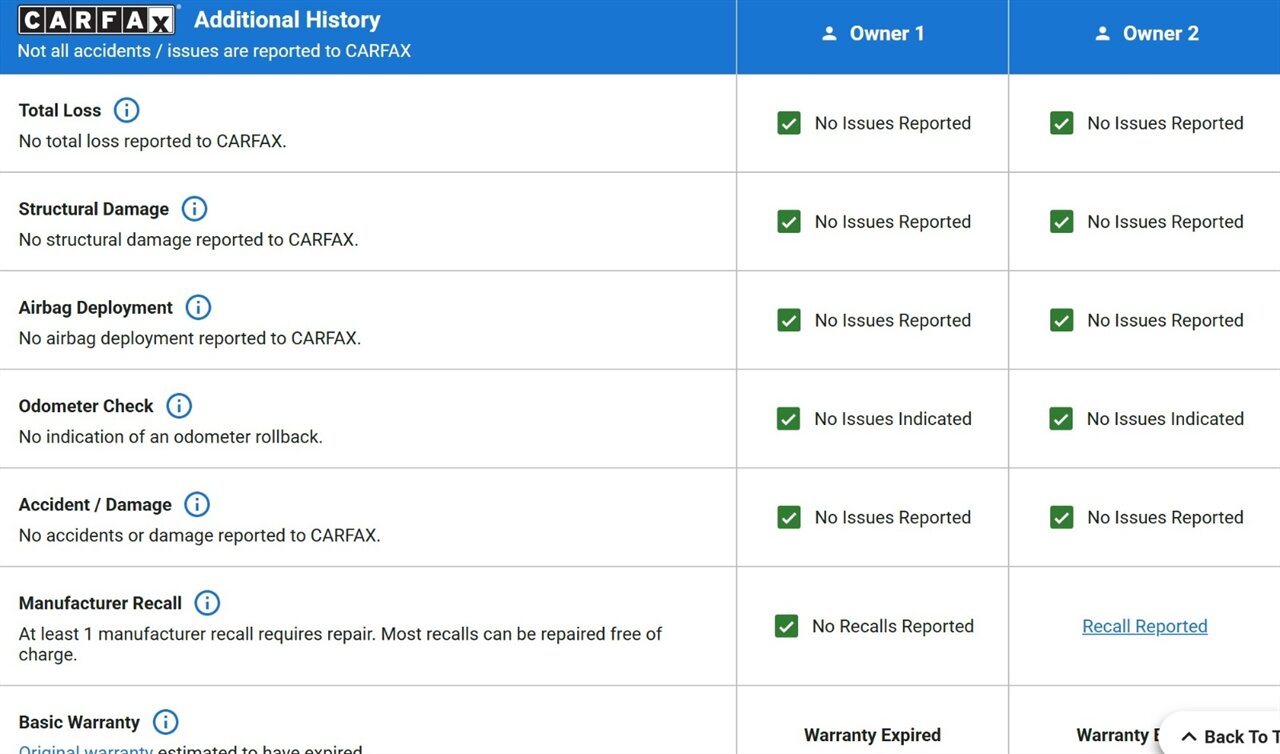Click the Structural Damage info icon
The width and height of the screenshot is (1280, 754).
[194, 209]
